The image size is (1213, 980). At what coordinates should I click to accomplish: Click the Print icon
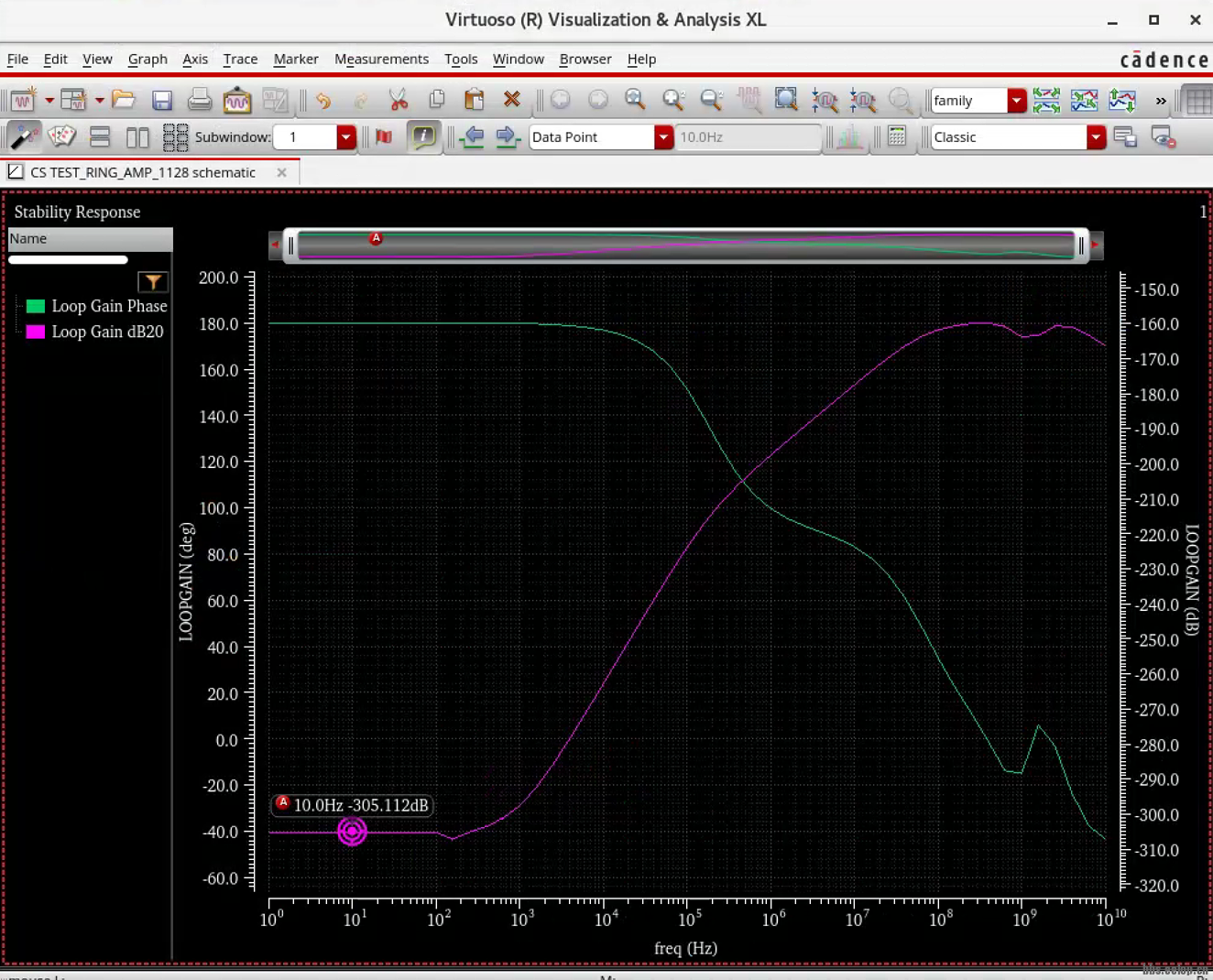click(x=199, y=101)
